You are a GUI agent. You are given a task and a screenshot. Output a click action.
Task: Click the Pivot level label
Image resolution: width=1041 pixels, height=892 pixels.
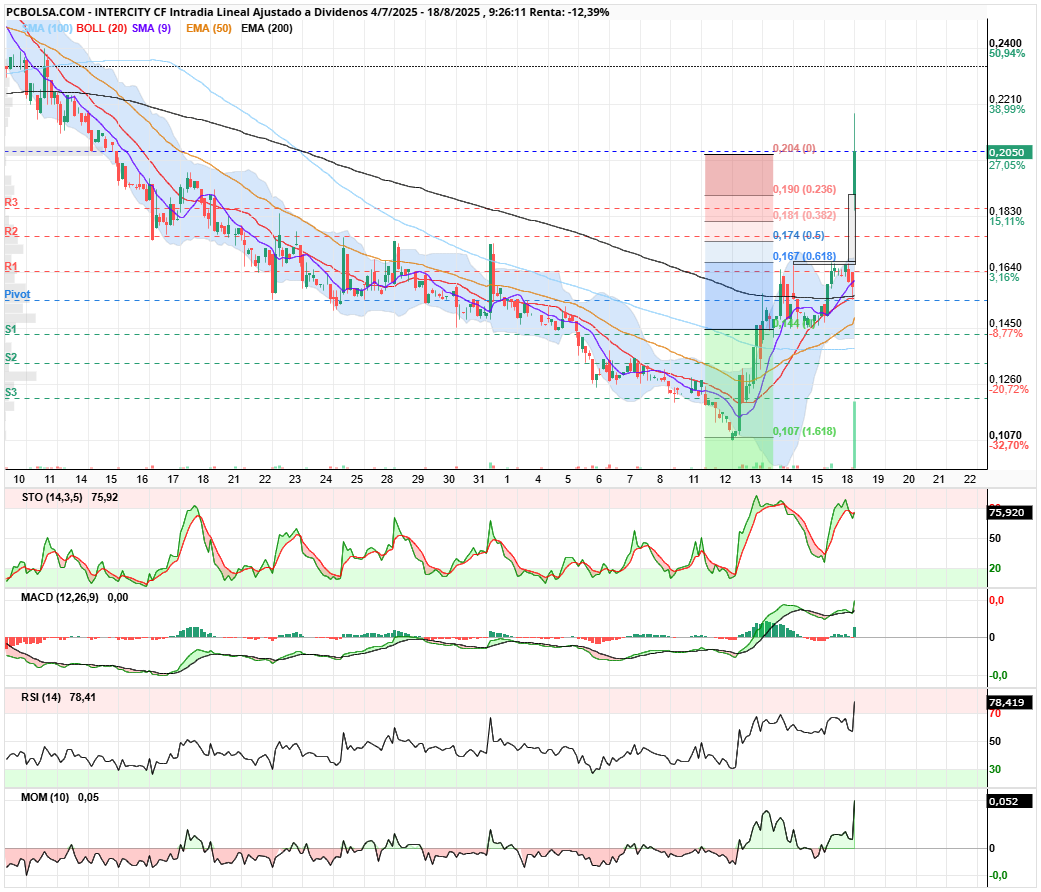(x=17, y=294)
